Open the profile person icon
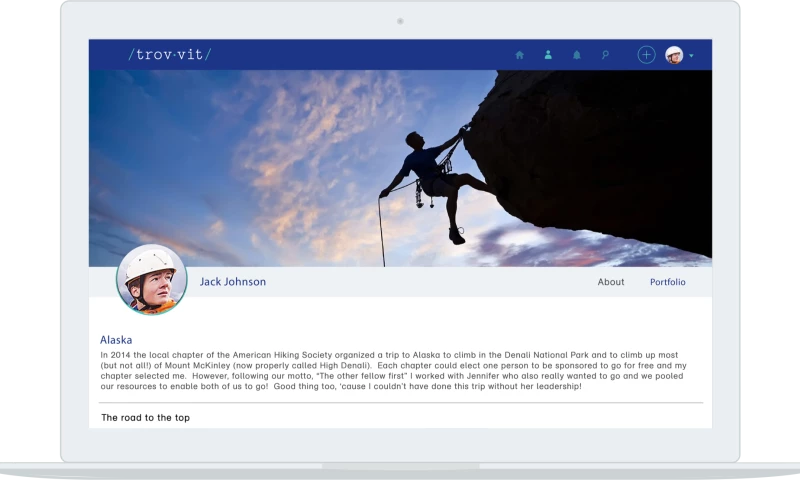This screenshot has width=800, height=480. pos(548,55)
